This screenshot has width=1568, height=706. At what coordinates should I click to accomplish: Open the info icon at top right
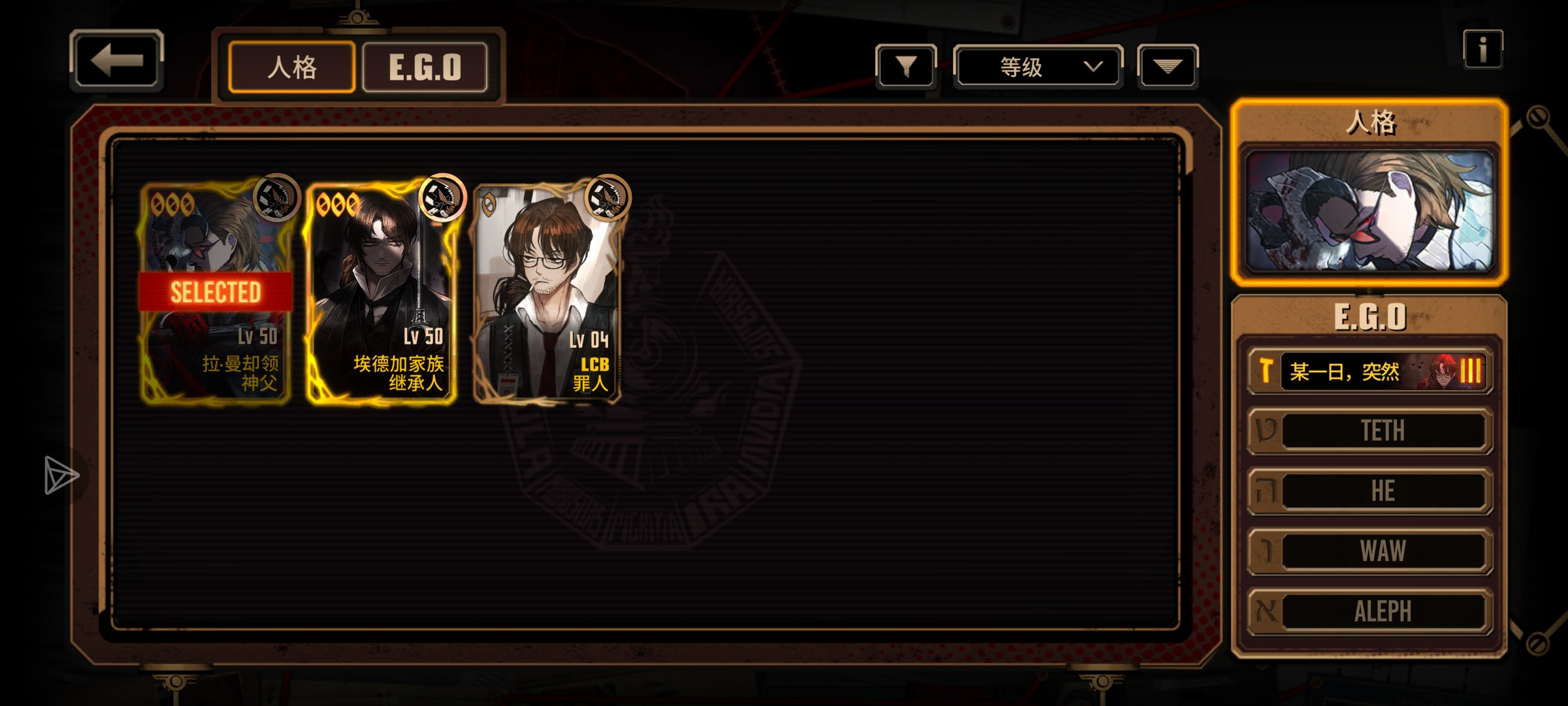tap(1482, 49)
